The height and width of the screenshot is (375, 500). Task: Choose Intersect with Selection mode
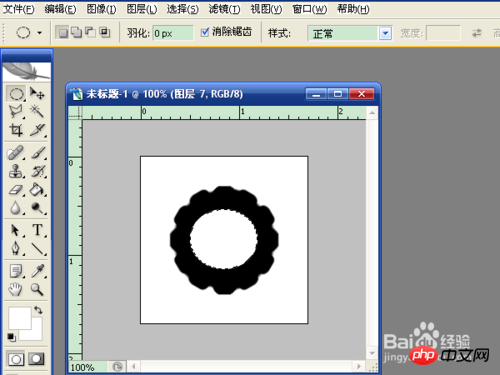coord(105,32)
